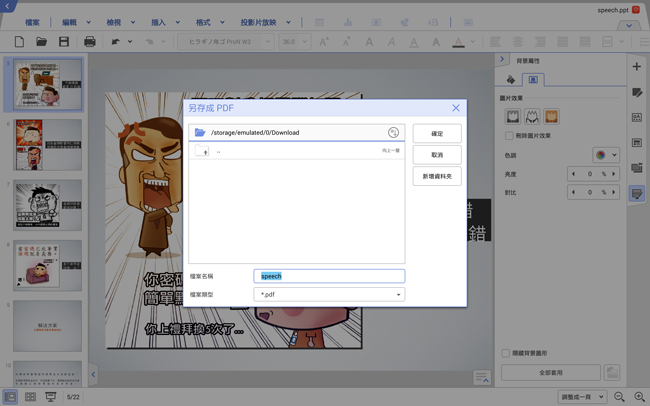
Task: Click the Redo icon
Action: tap(149, 41)
